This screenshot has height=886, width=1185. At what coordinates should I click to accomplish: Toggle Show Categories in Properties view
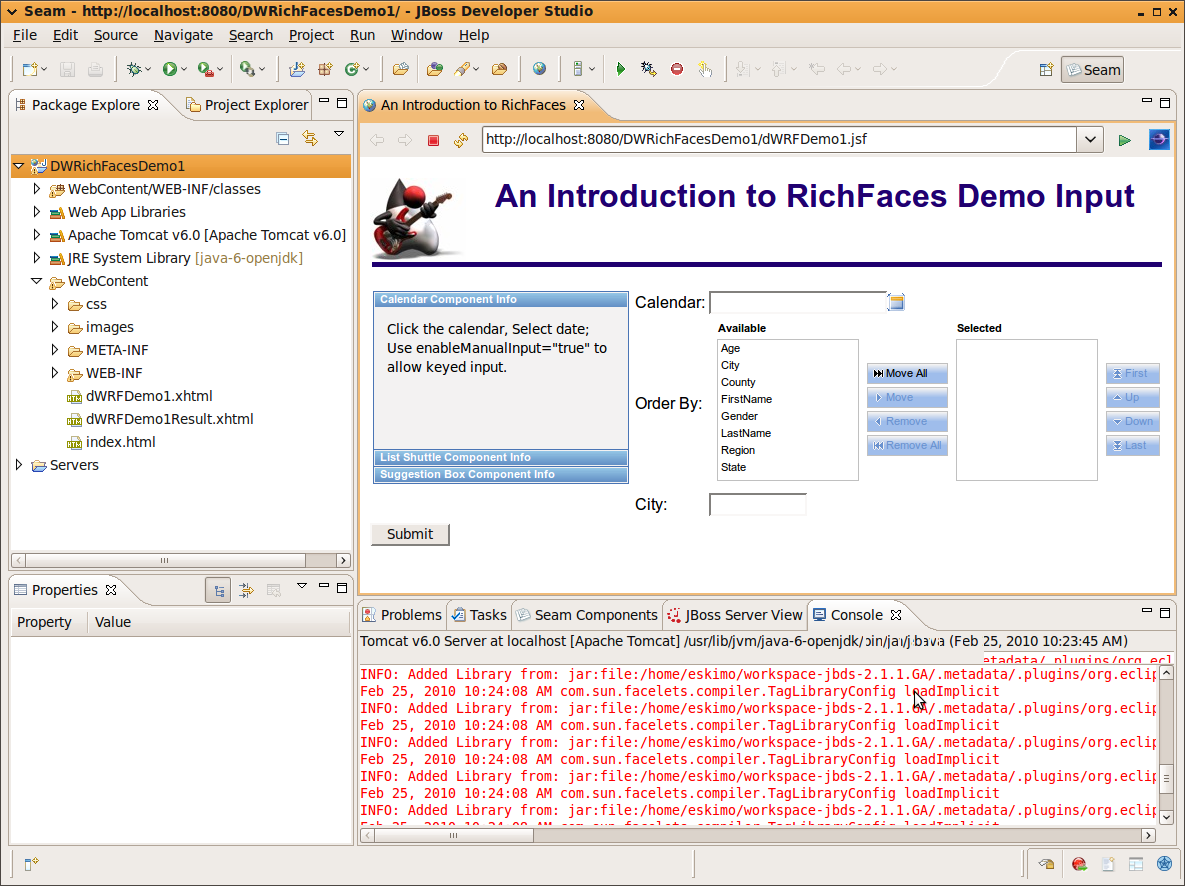[x=218, y=590]
